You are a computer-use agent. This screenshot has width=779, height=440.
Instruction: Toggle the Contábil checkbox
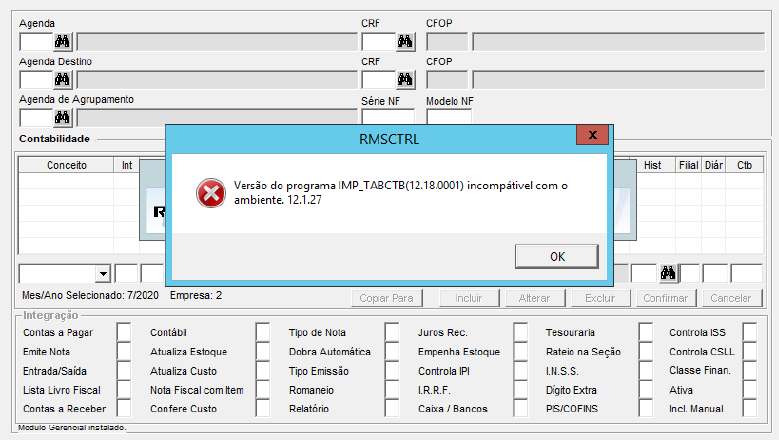coord(263,332)
